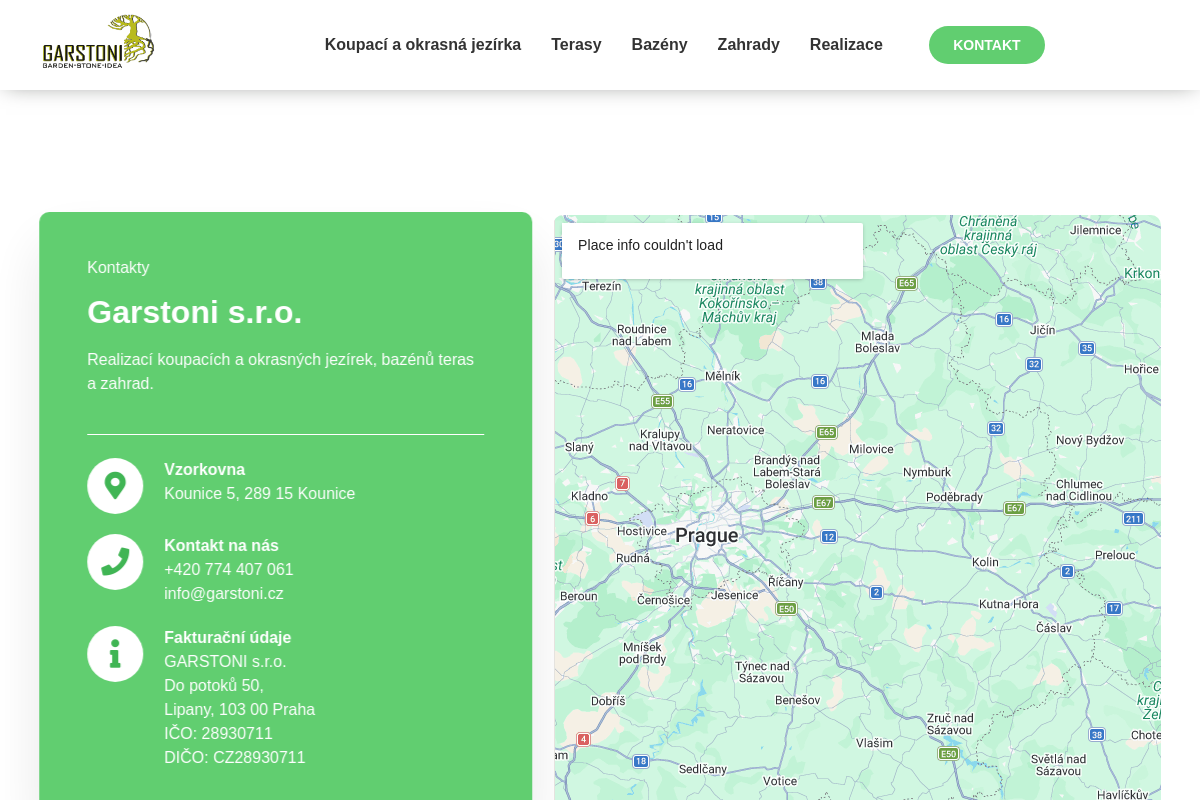Select Realizace in the navigation

tap(846, 45)
